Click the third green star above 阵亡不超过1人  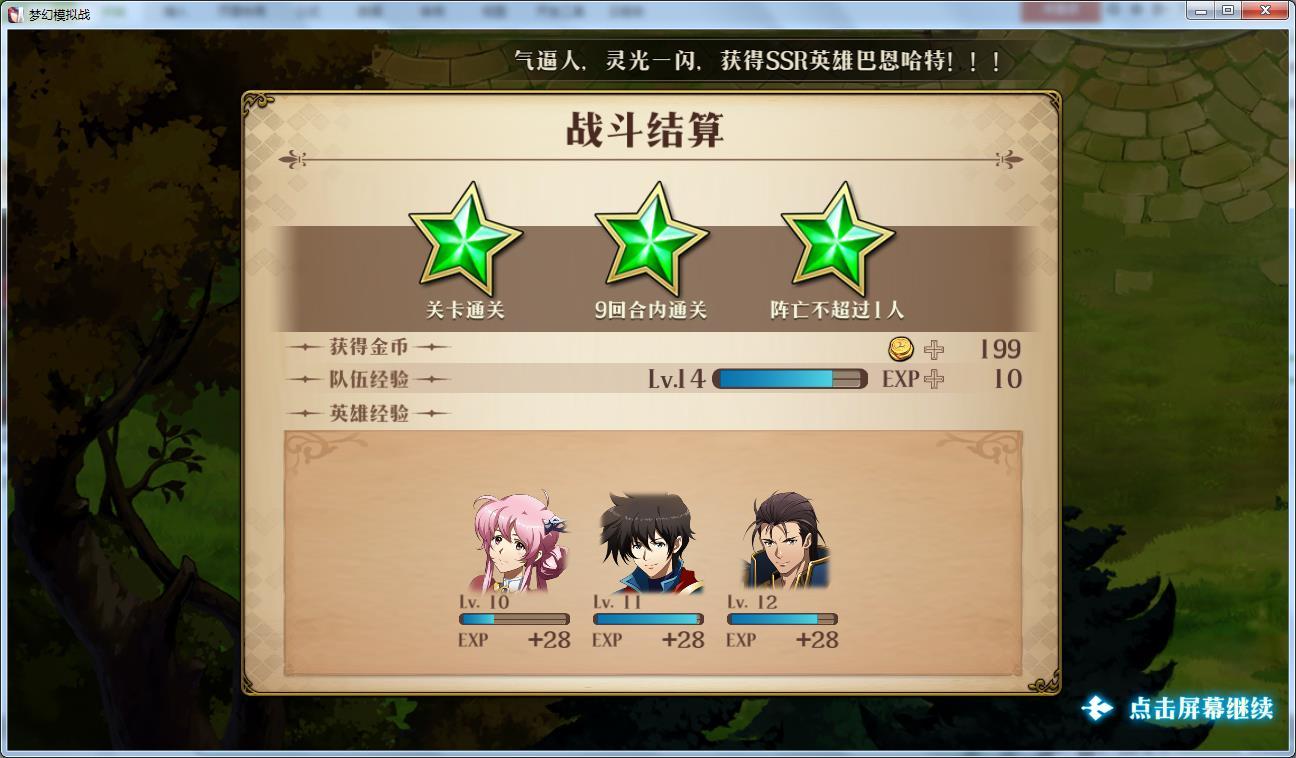837,239
